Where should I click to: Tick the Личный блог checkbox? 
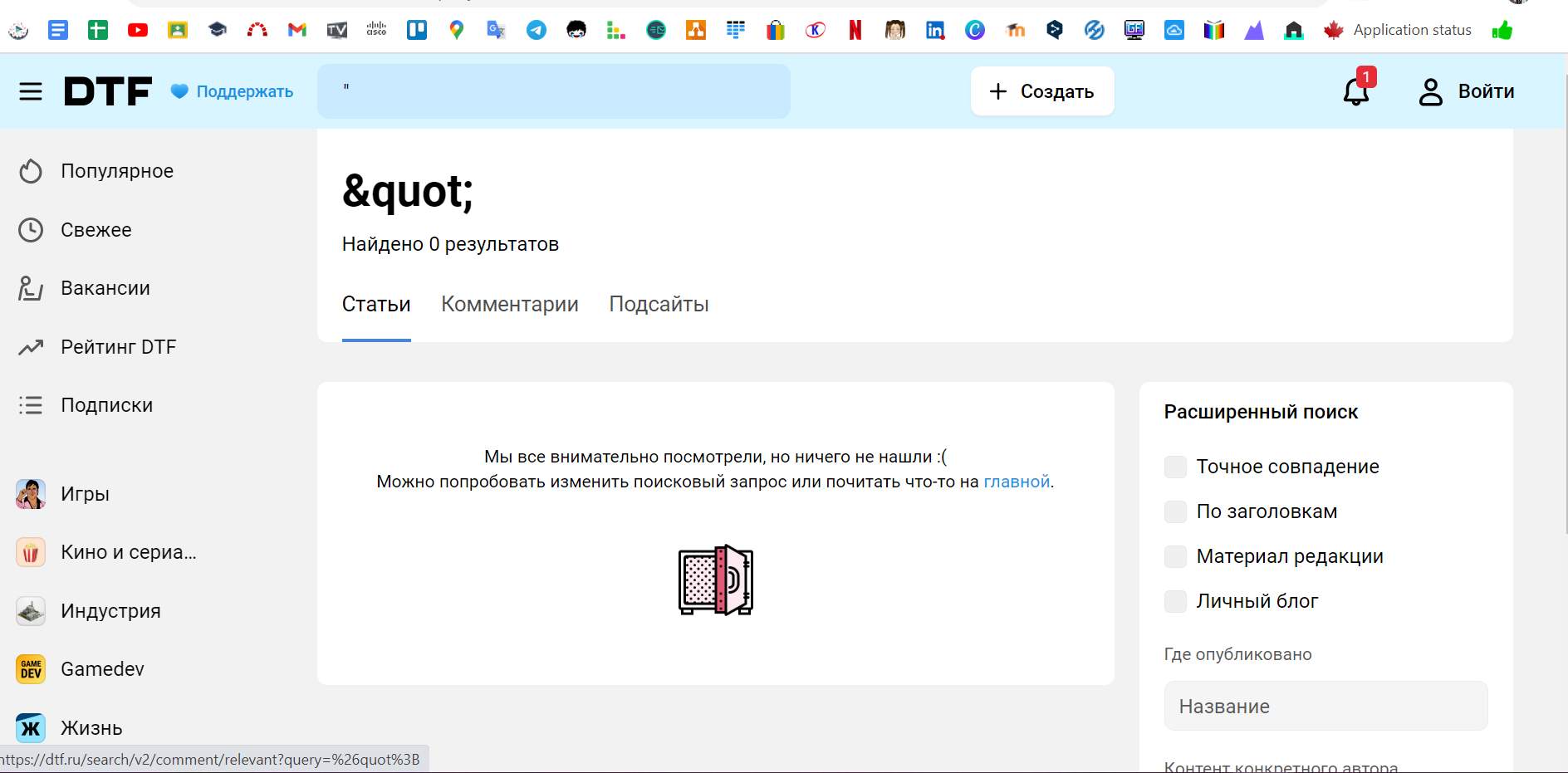point(1175,601)
